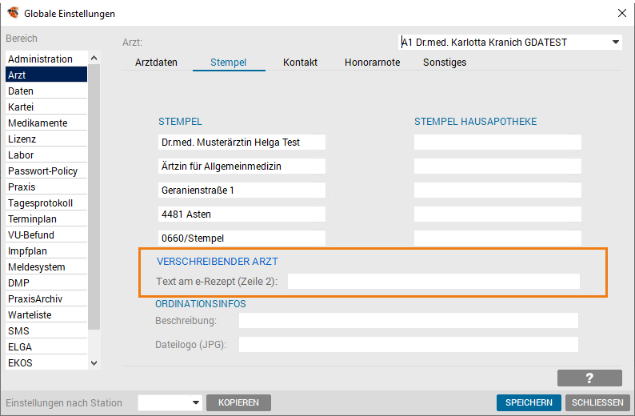Select Terminplan in the Bereich list
Image resolution: width=635 pixels, height=416 pixels.
coord(33,219)
